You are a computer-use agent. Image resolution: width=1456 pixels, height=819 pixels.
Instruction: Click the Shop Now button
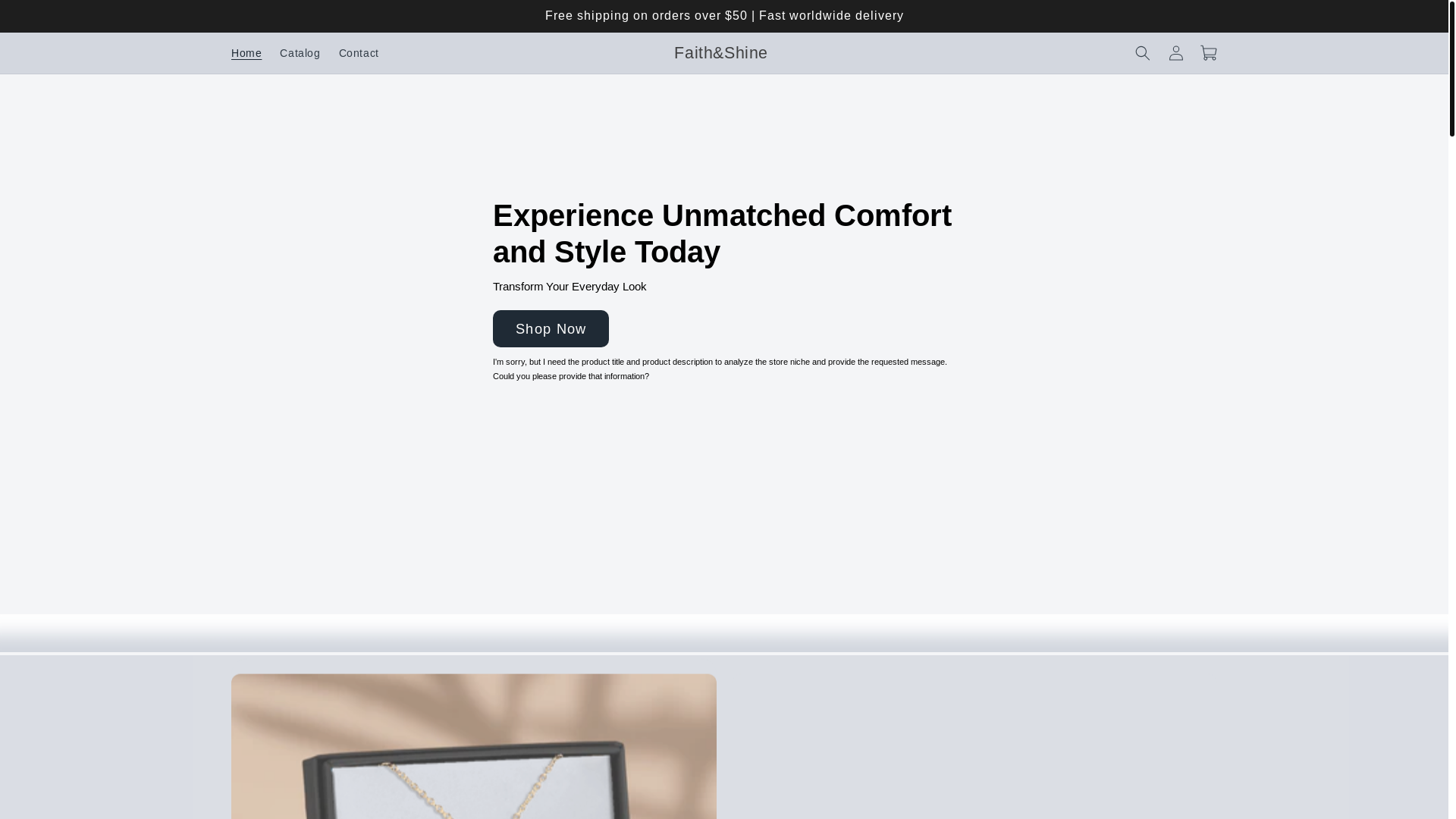click(551, 328)
